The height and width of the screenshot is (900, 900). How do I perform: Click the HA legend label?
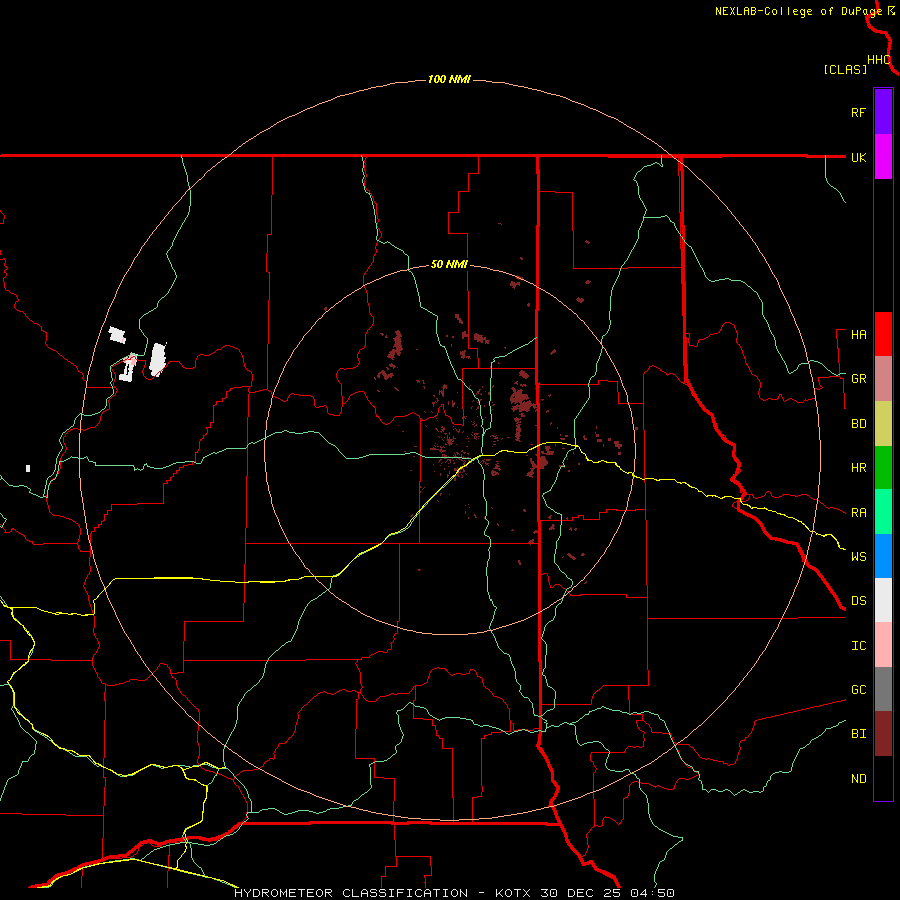point(858,335)
